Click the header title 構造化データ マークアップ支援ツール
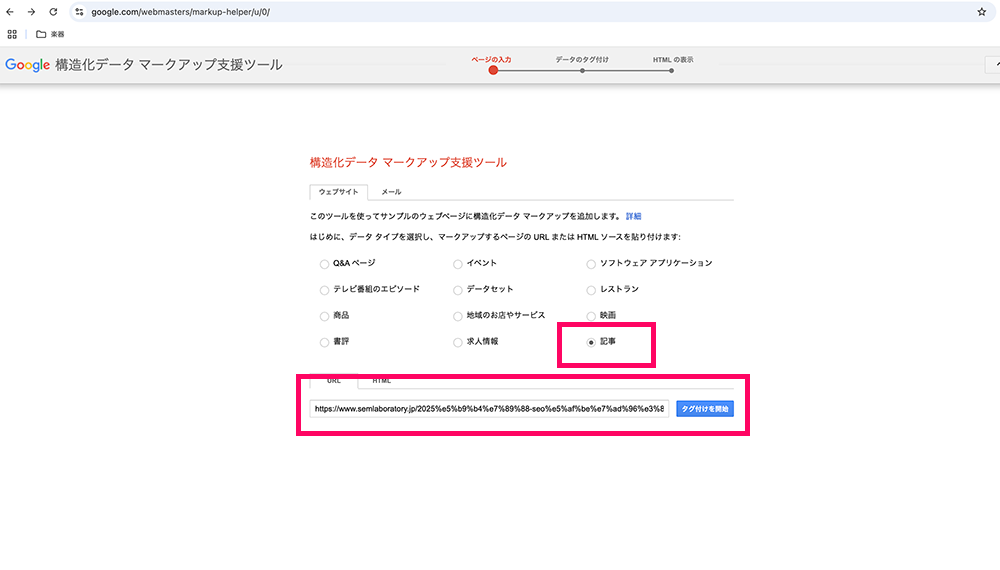This screenshot has width=1000, height=570. (168, 65)
